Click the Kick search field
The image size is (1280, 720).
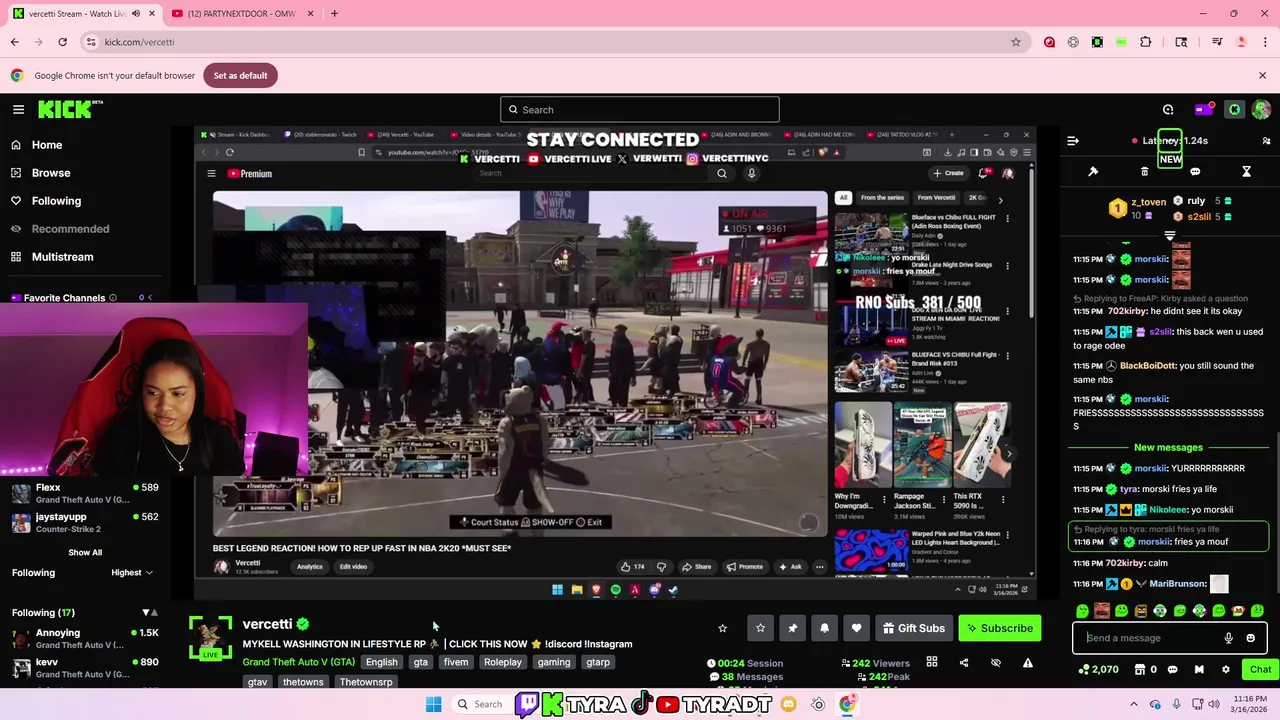pyautogui.click(x=640, y=110)
